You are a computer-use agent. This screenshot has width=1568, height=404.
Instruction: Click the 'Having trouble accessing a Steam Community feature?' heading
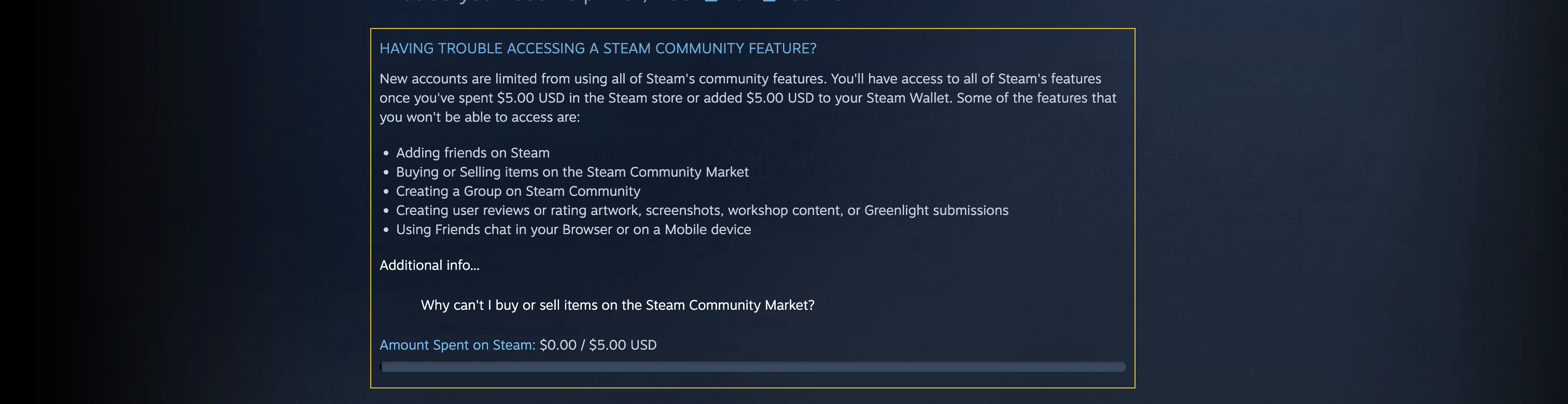[598, 49]
